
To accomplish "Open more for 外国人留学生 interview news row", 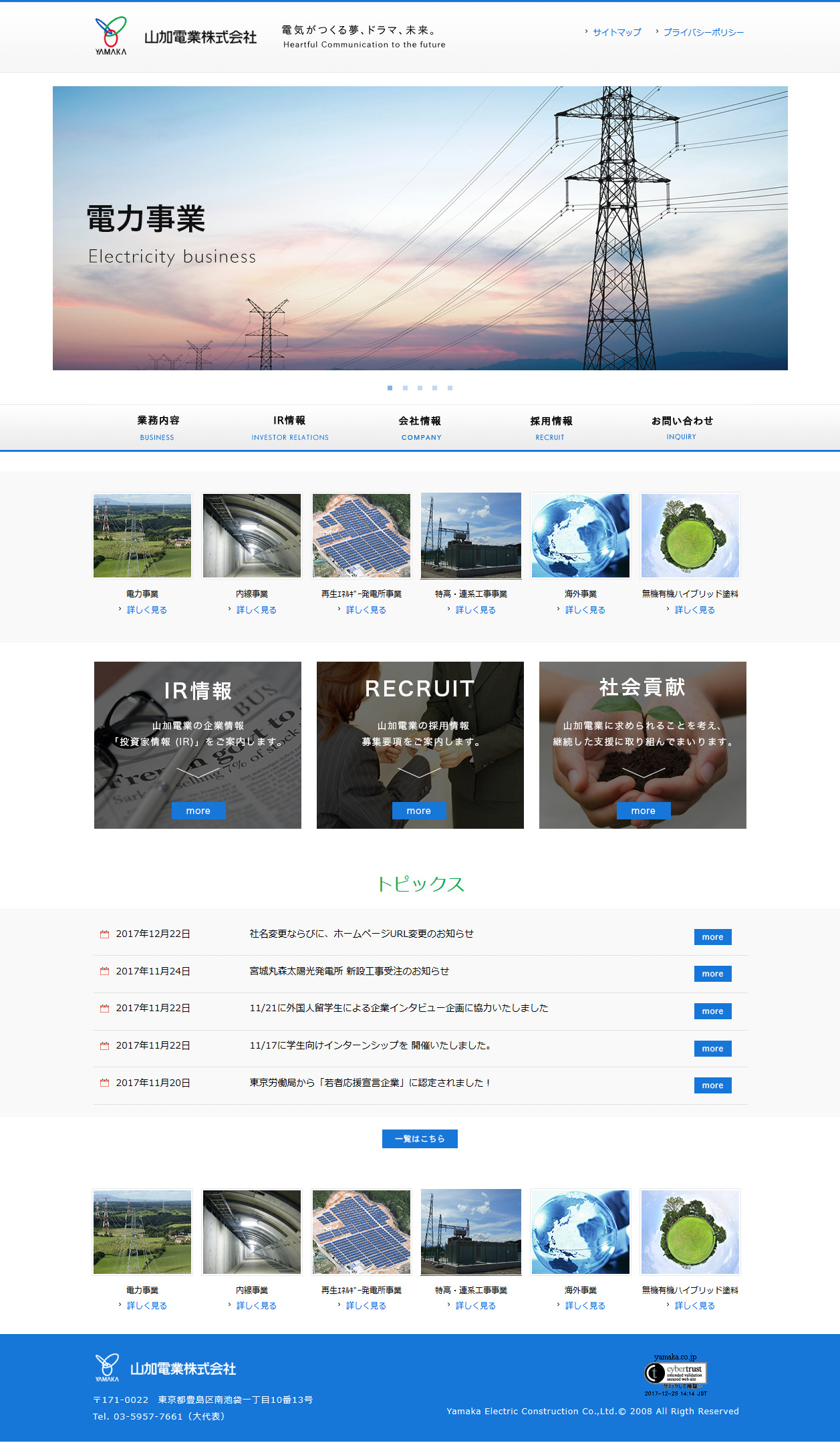I will [x=712, y=1011].
